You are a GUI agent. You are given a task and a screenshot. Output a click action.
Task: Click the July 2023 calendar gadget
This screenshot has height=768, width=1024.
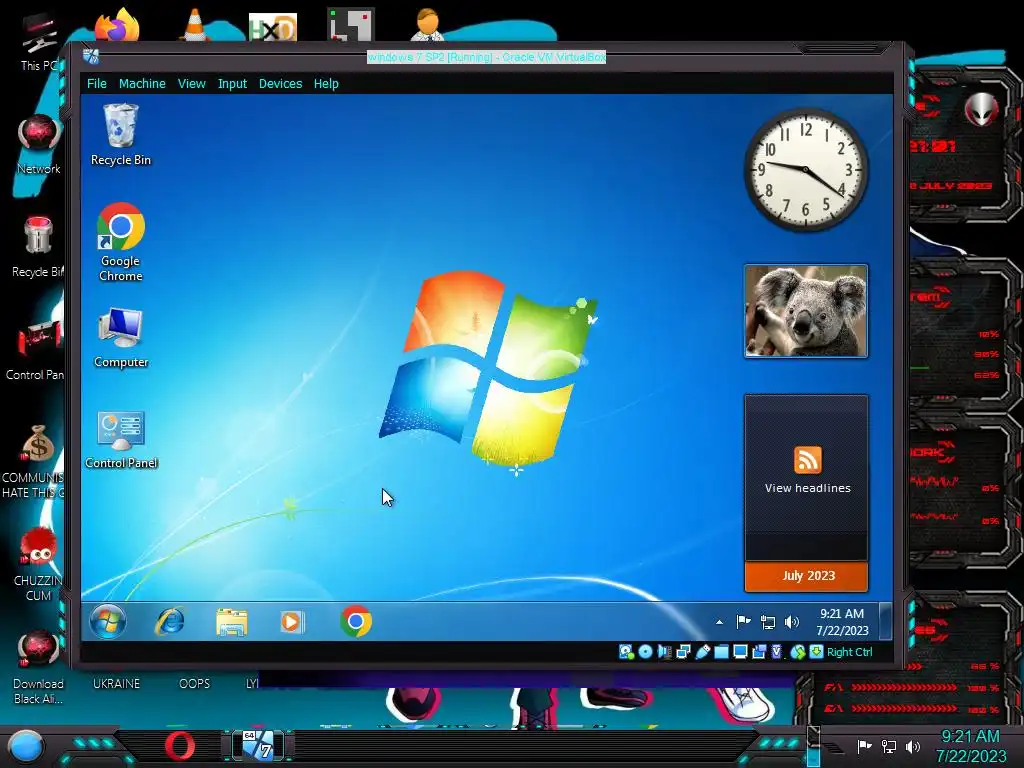coord(807,576)
